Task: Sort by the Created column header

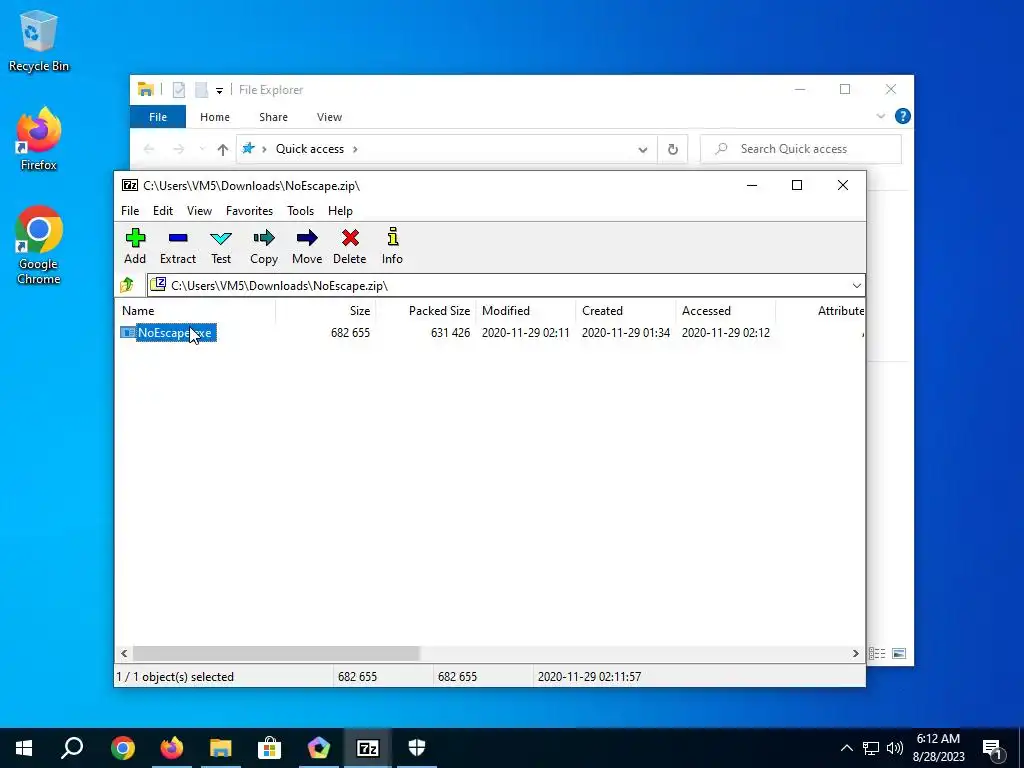Action: [626, 311]
